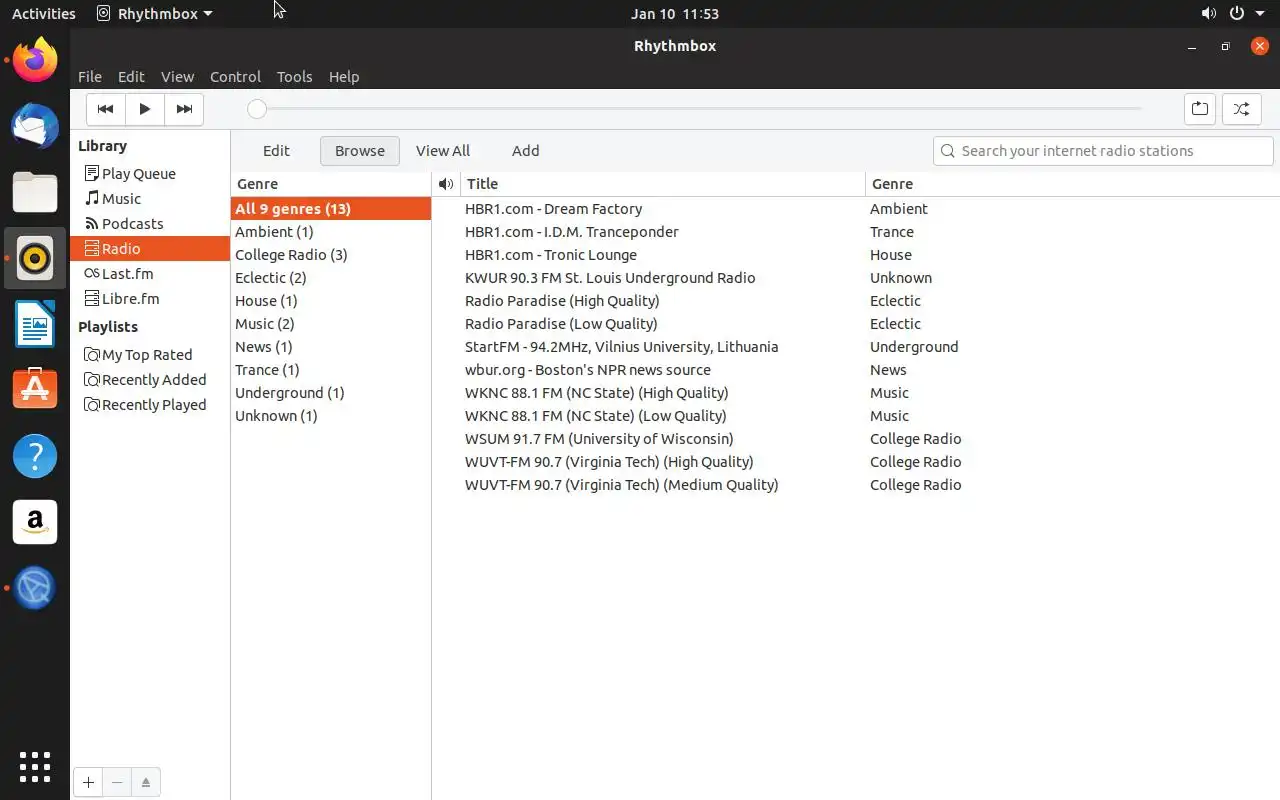
Task: Open Libre.fm in the sidebar
Action: [150, 298]
